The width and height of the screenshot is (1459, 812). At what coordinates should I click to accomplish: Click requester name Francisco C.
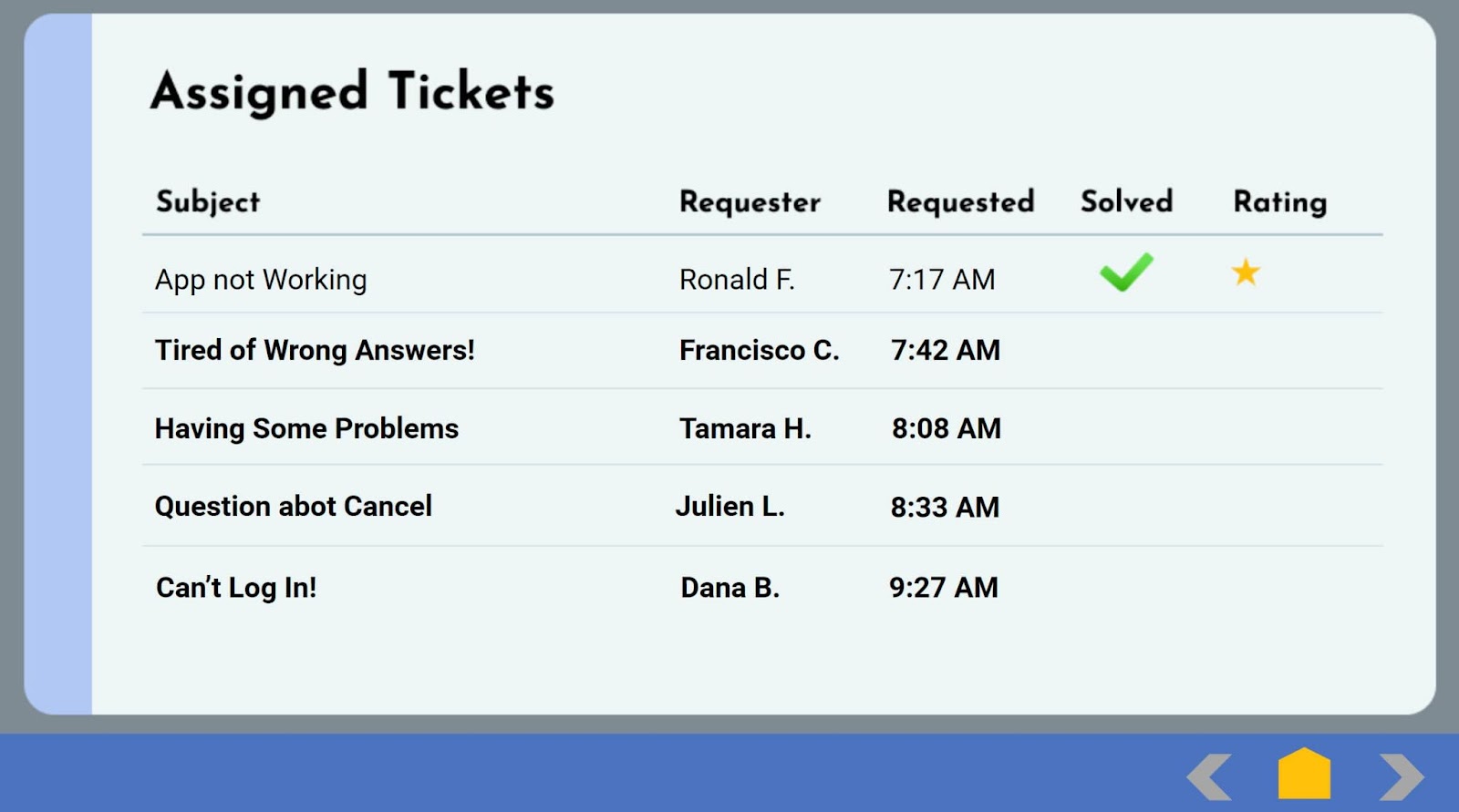point(759,350)
